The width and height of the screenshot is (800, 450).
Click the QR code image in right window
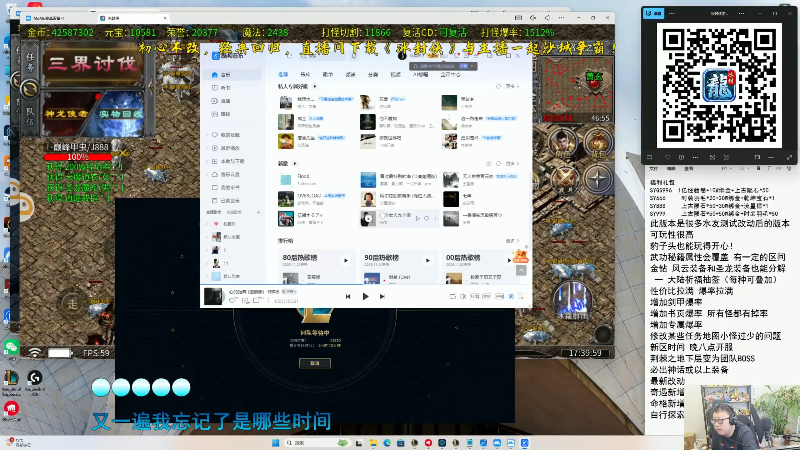click(x=719, y=85)
